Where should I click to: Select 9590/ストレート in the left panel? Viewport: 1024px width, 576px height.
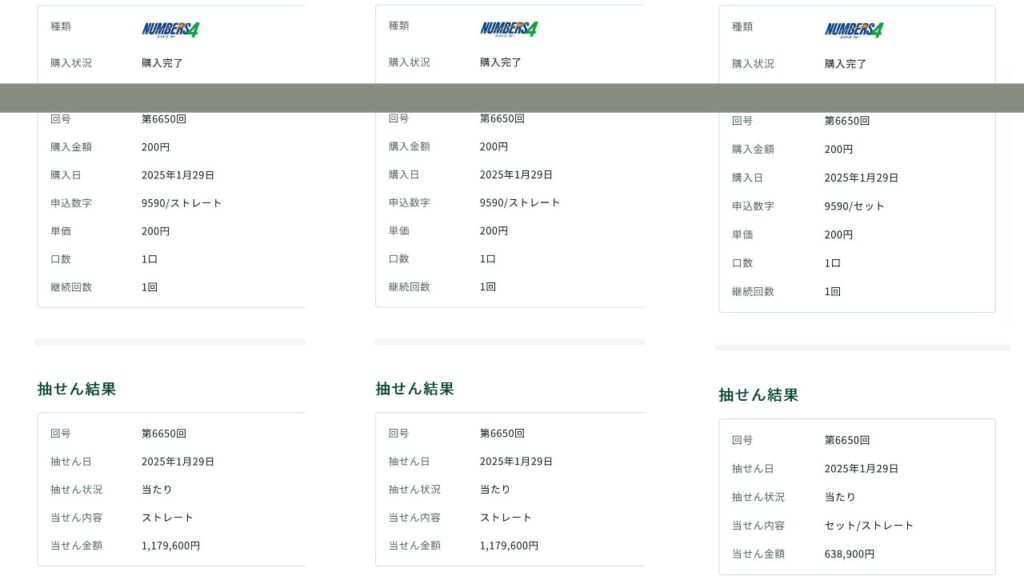click(x=181, y=203)
